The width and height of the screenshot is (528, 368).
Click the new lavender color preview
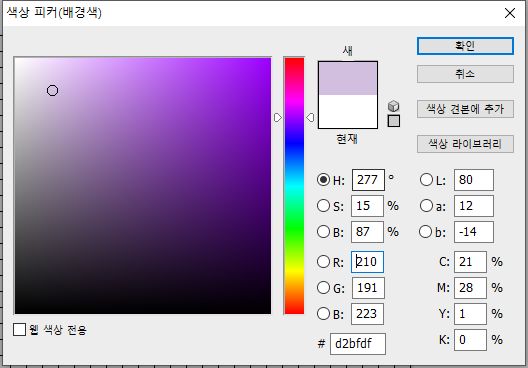pyautogui.click(x=348, y=78)
